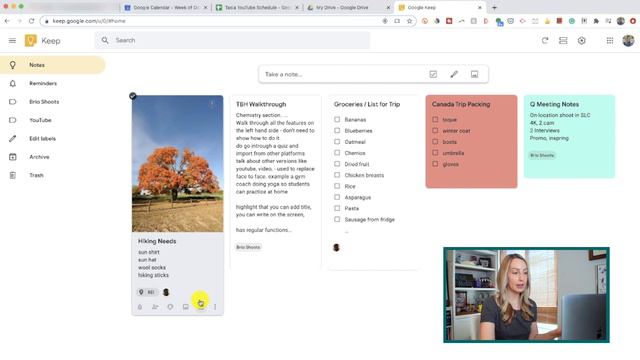Check the Pasta item

[337, 208]
